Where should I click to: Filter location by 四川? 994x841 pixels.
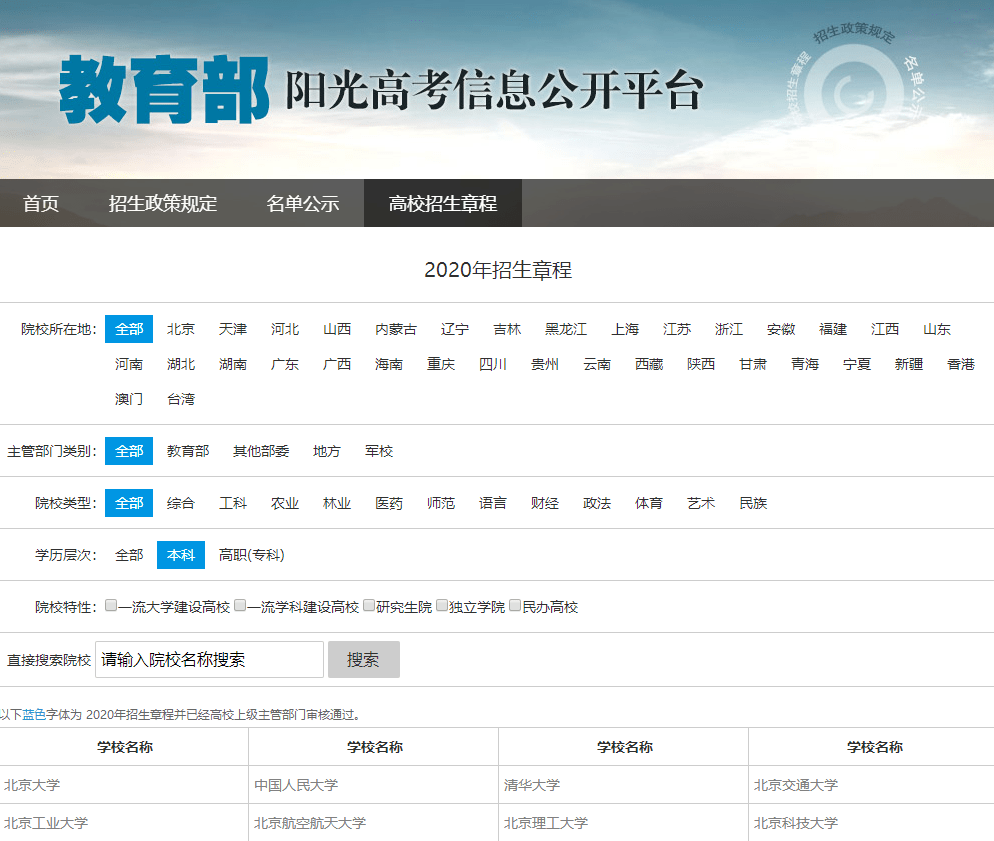(493, 364)
